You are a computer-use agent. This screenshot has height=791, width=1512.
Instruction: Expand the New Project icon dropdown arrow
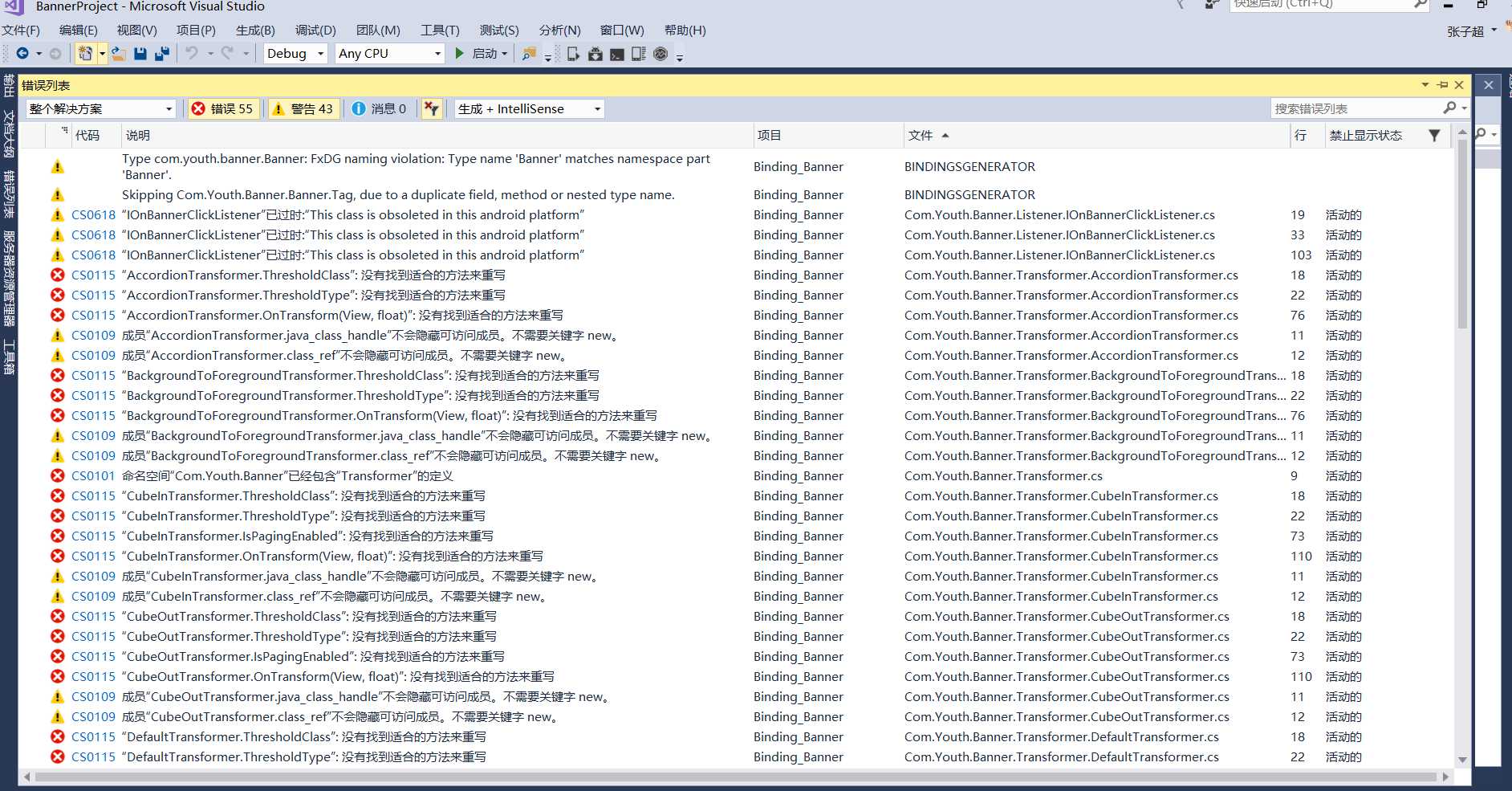102,54
